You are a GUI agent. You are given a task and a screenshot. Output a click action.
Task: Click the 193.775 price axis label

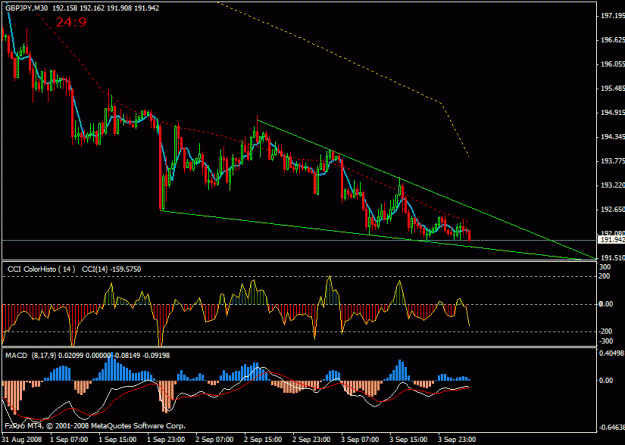pos(612,161)
